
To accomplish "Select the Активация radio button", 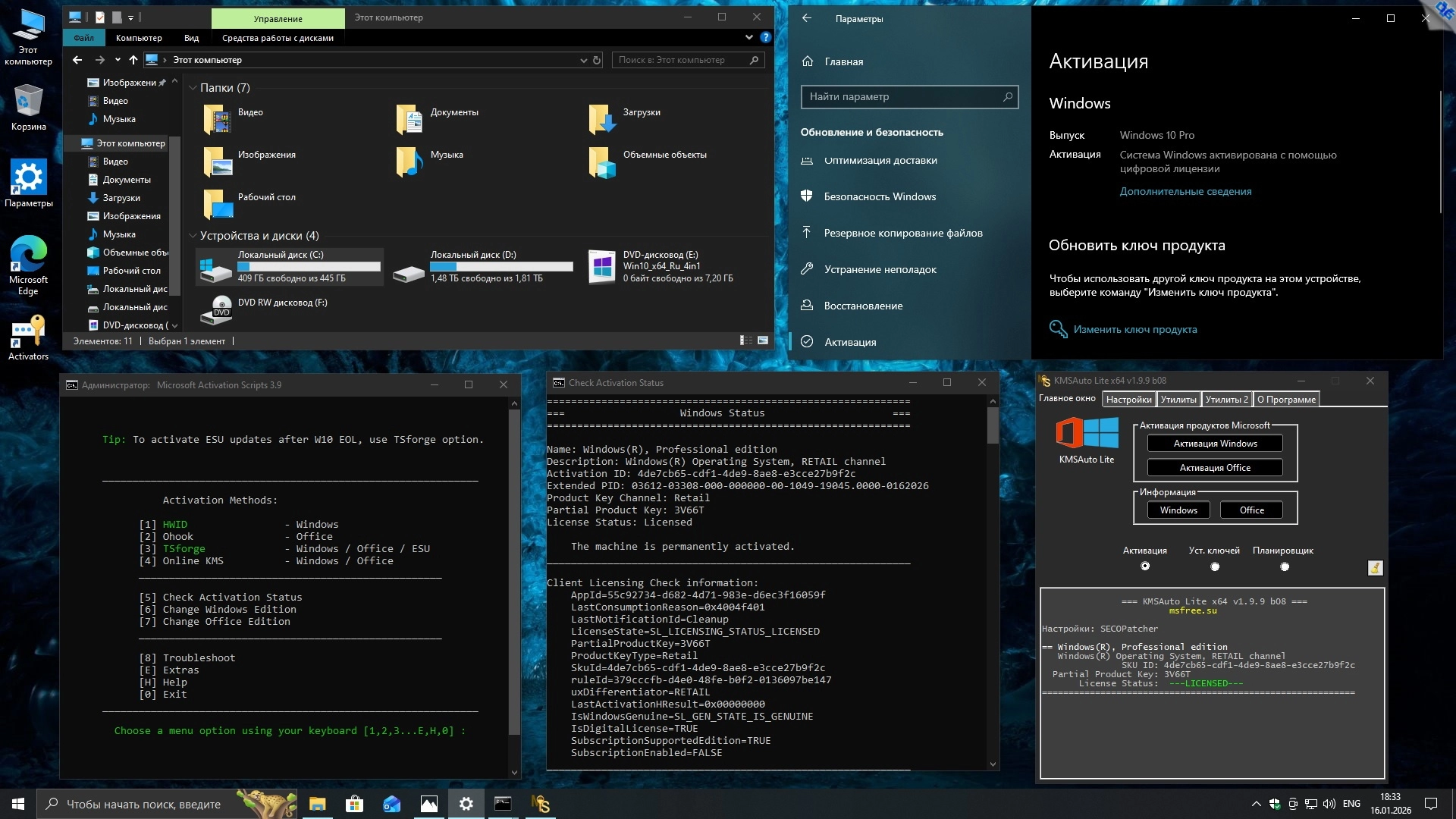I will pos(1145,566).
